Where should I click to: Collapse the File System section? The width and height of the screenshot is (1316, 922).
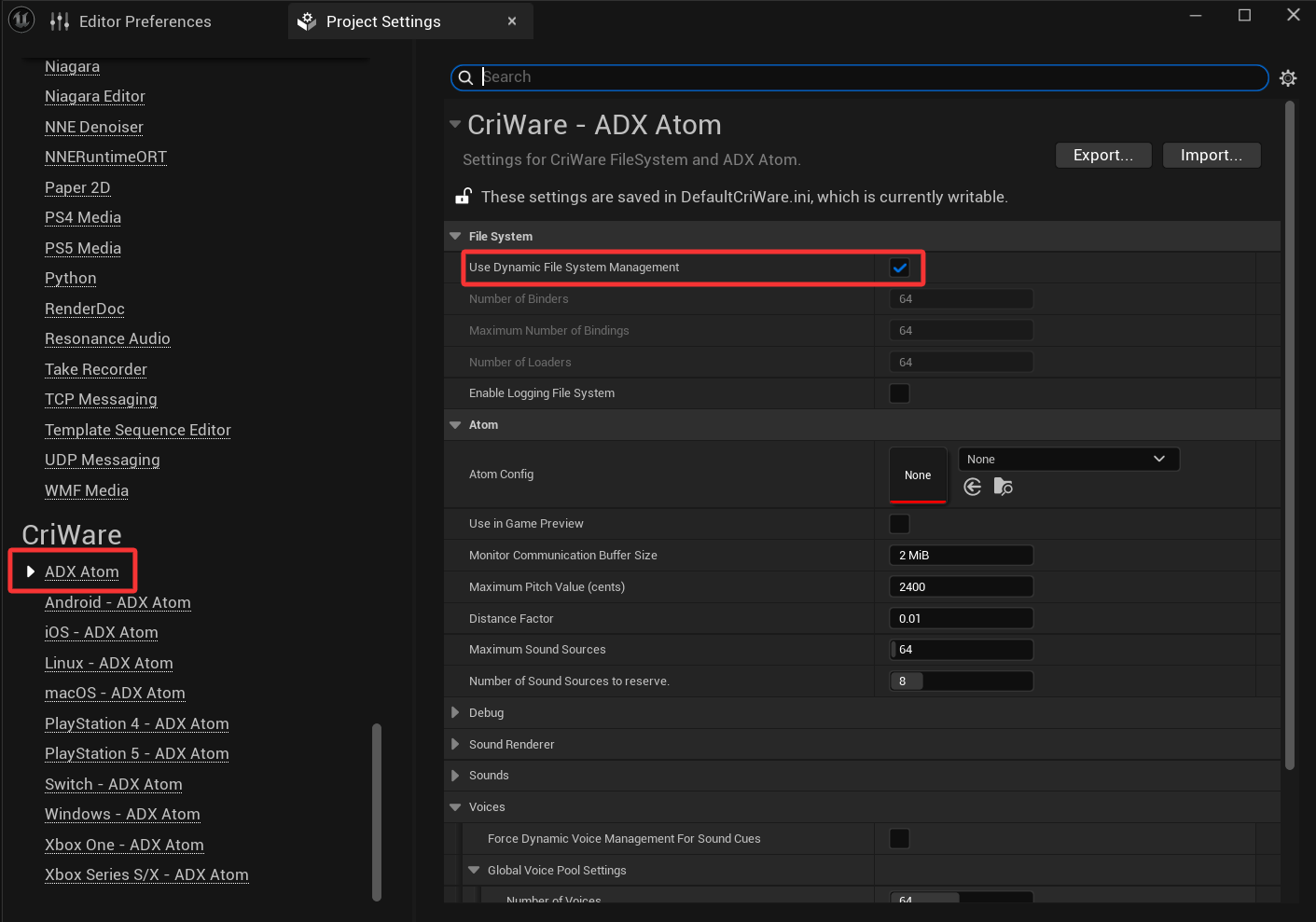tap(455, 237)
